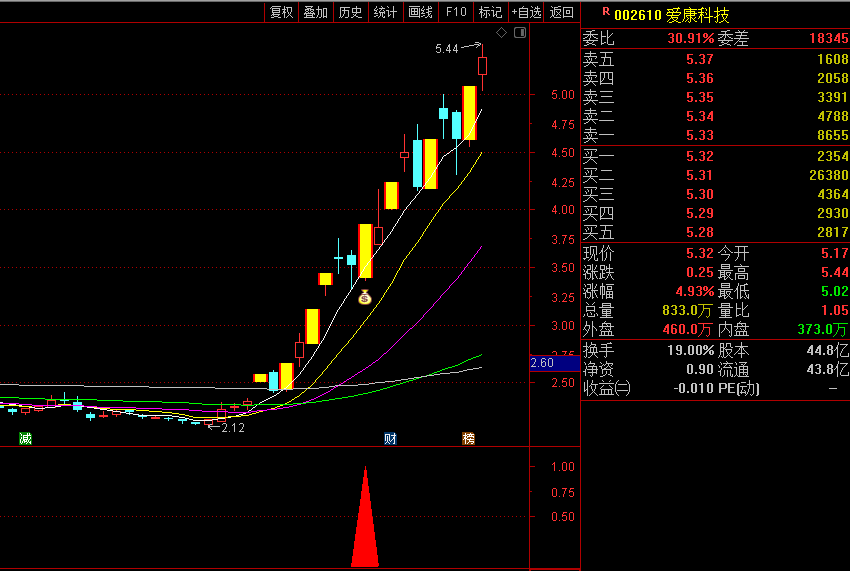This screenshot has width=850, height=571.
Task: Click the 返回 back button
Action: (562, 12)
